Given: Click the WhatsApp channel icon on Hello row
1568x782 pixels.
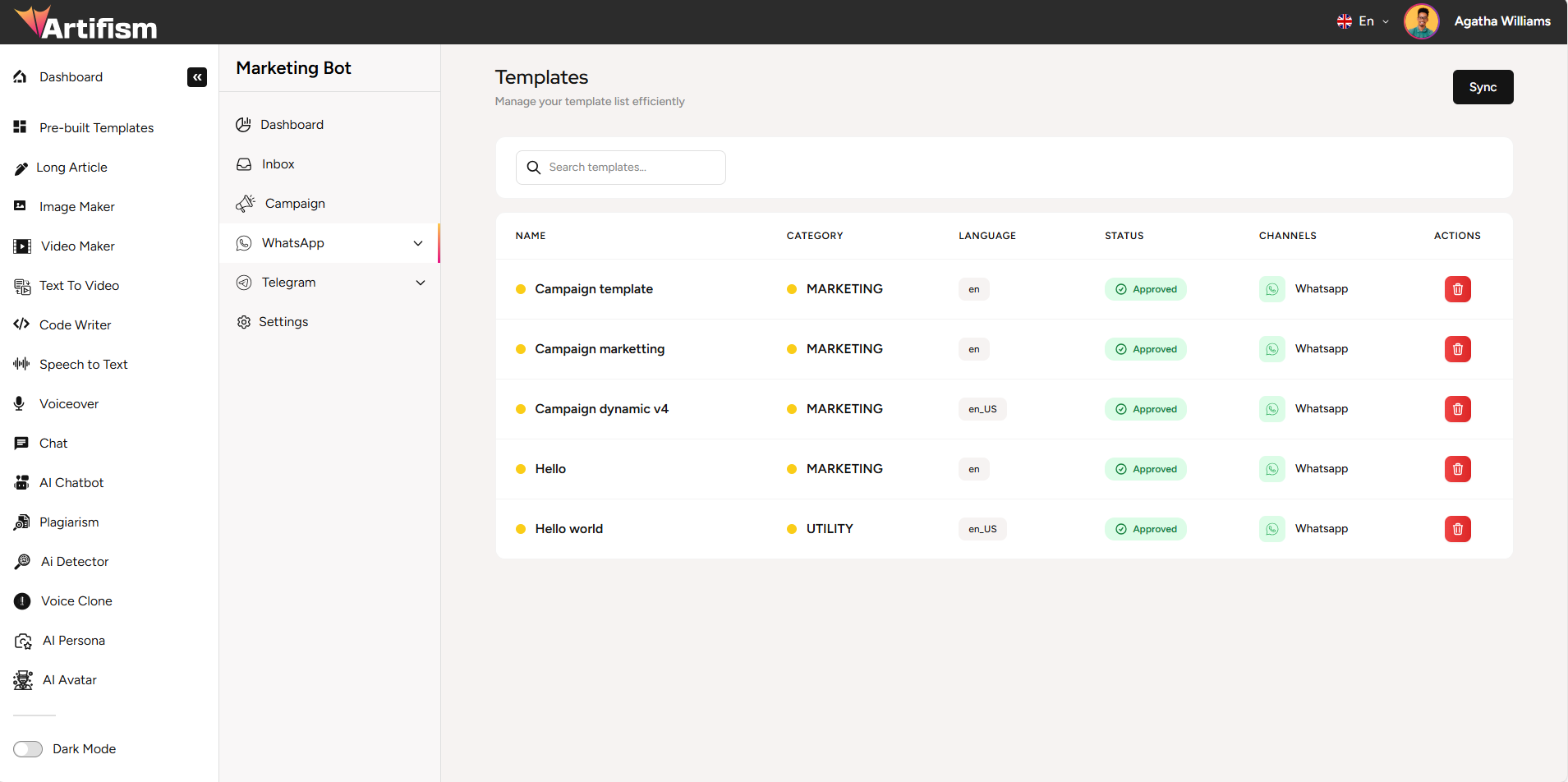Looking at the screenshot, I should pyautogui.click(x=1271, y=469).
